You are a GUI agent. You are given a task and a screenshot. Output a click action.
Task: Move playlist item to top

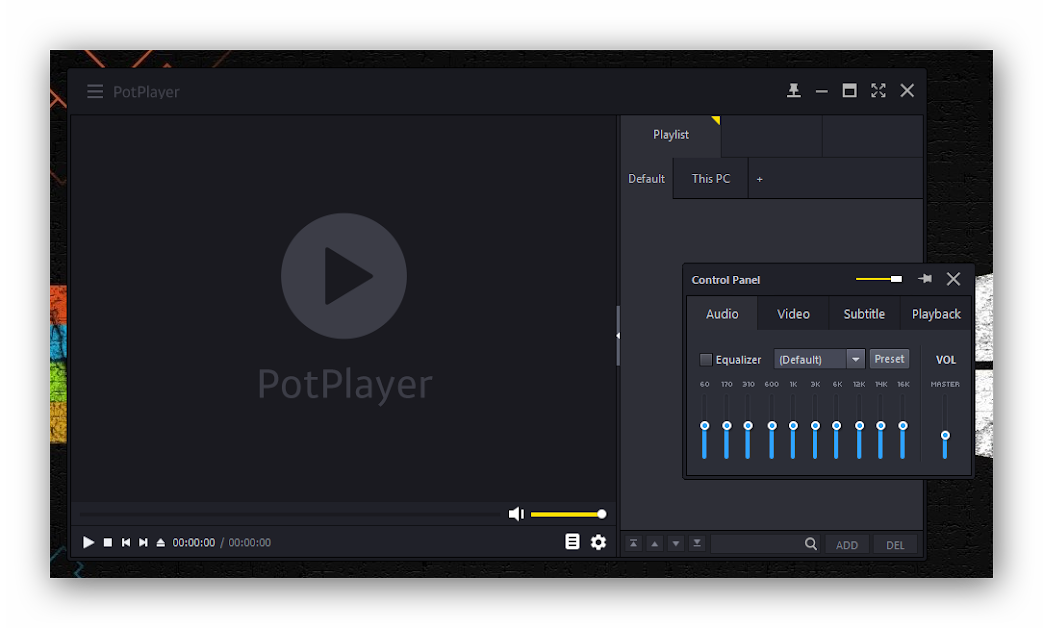(x=633, y=544)
